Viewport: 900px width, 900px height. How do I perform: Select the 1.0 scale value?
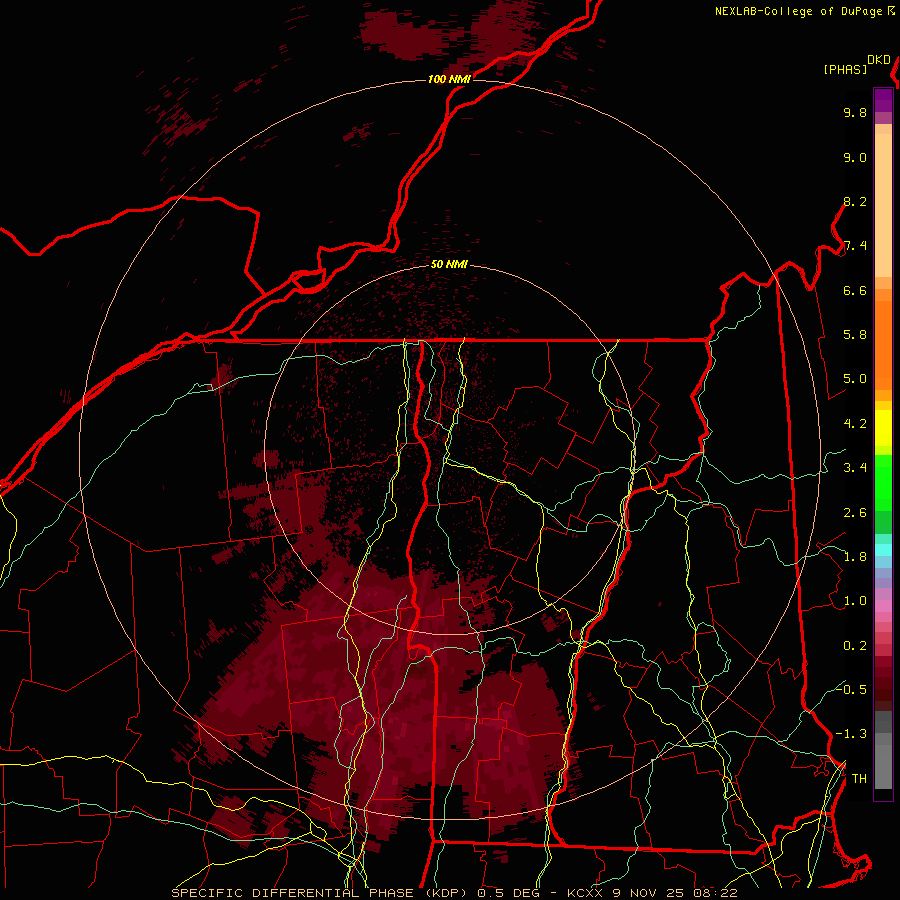click(x=855, y=601)
